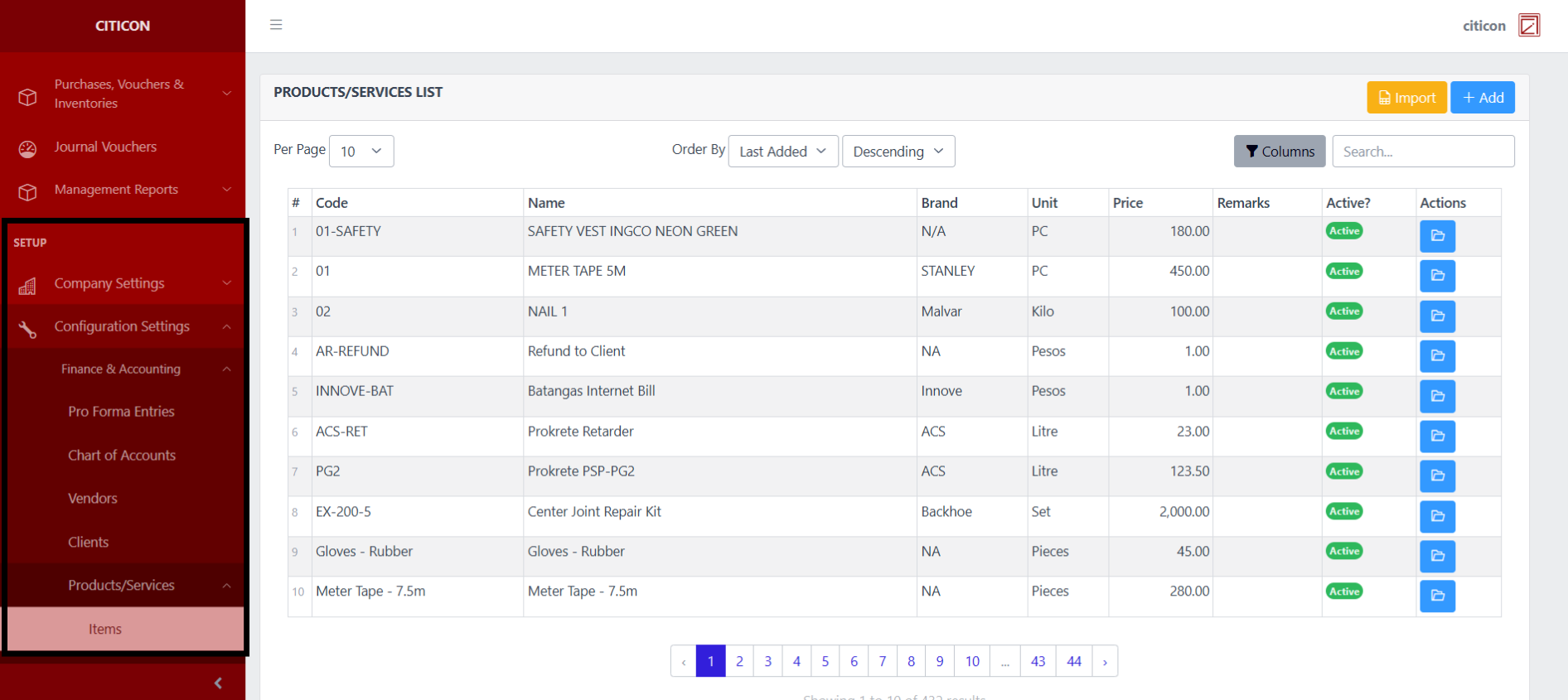
Task: Click Active badge for NAIL 1 row
Action: pyautogui.click(x=1344, y=311)
